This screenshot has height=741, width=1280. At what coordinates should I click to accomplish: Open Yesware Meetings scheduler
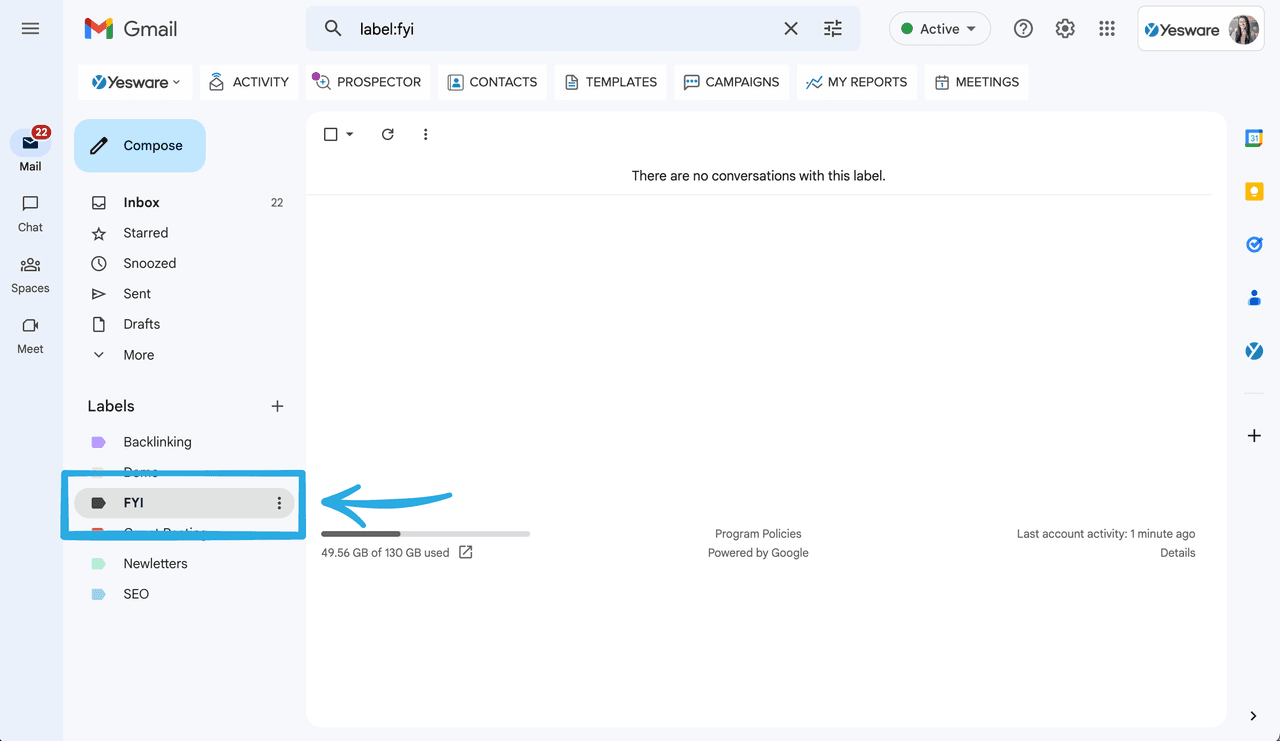pyautogui.click(x=976, y=81)
